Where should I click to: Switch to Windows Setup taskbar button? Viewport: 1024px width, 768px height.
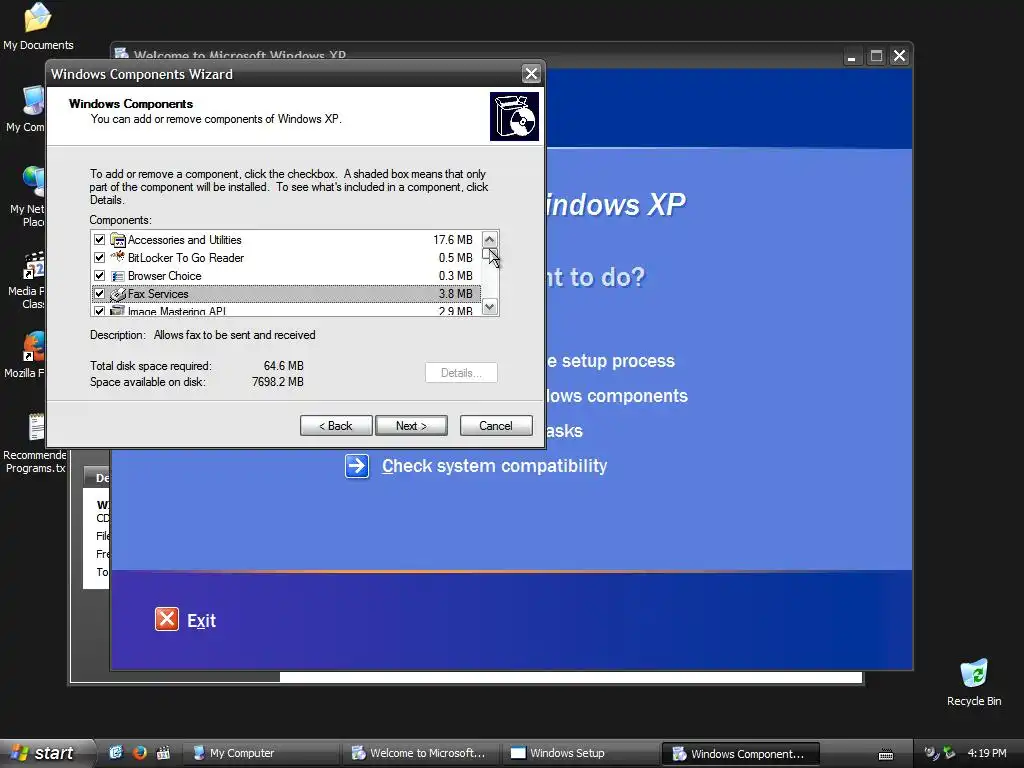click(581, 754)
